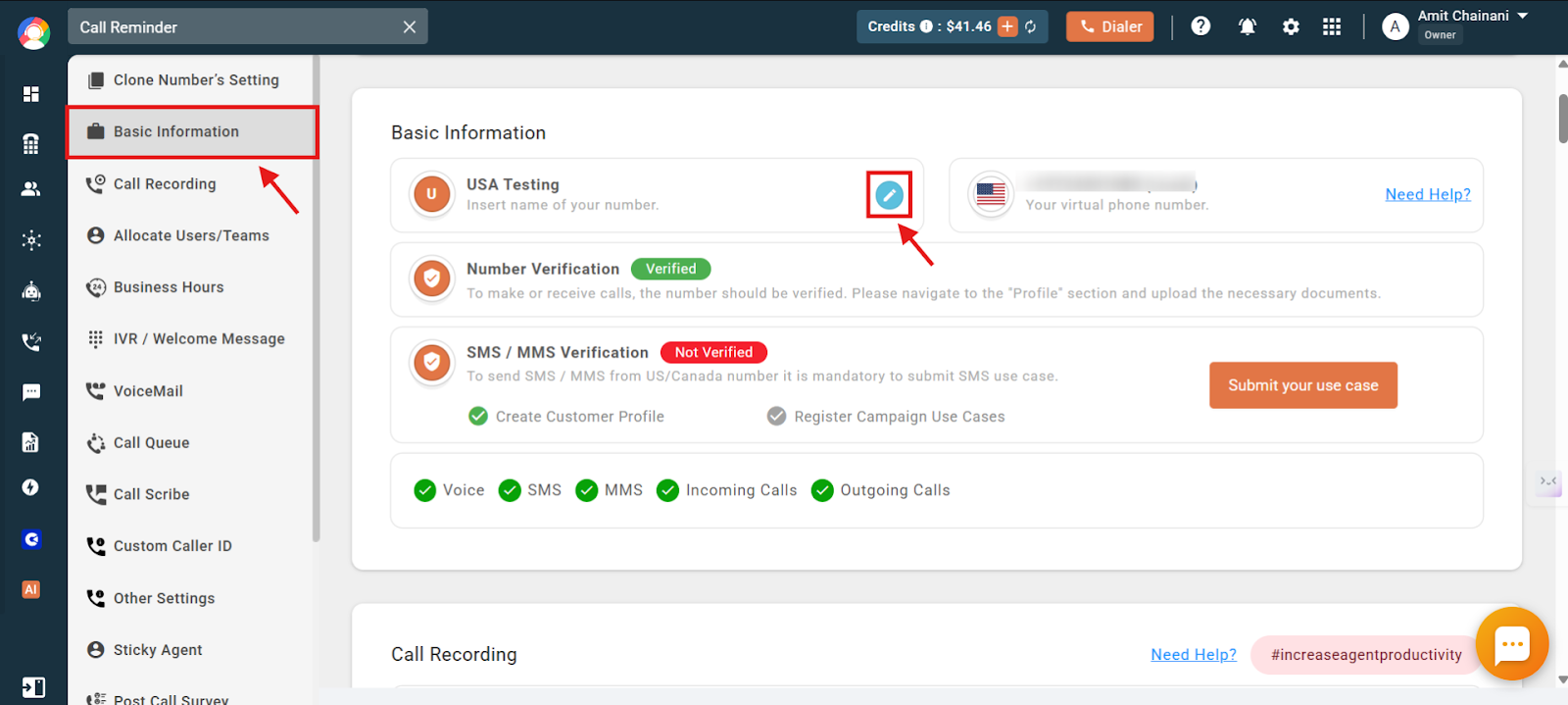This screenshot has height=705, width=1568.
Task: Open the apps grid menu
Action: click(x=1331, y=26)
